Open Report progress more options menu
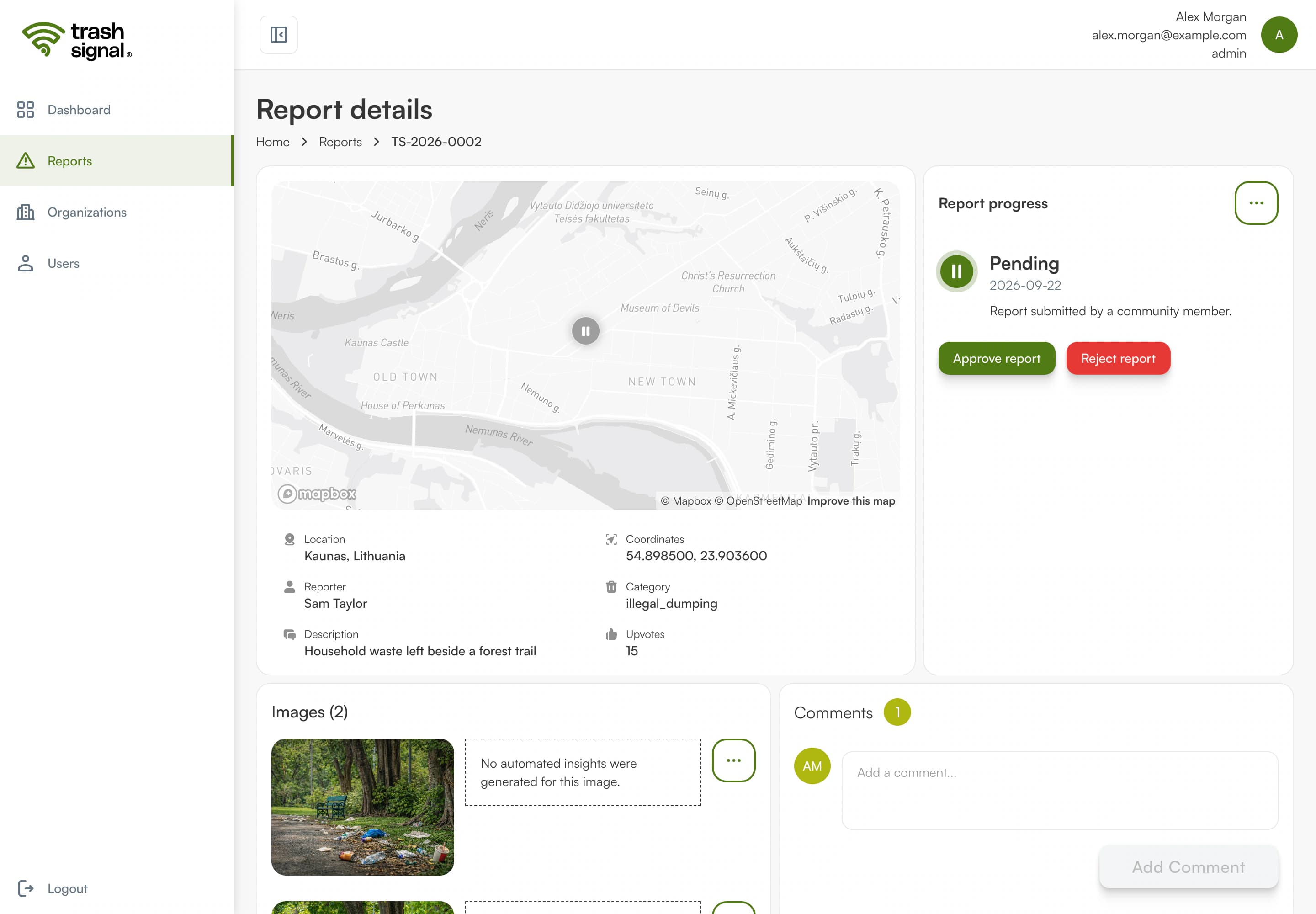 pyautogui.click(x=1256, y=203)
